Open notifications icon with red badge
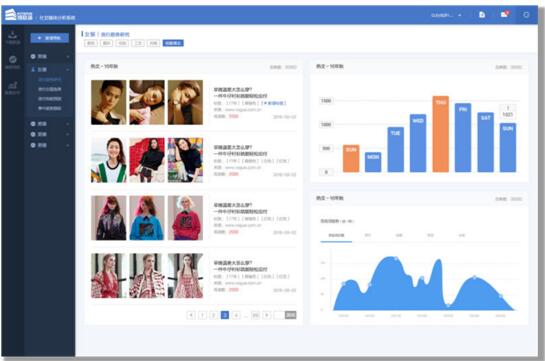The image size is (545, 361). coord(504,14)
